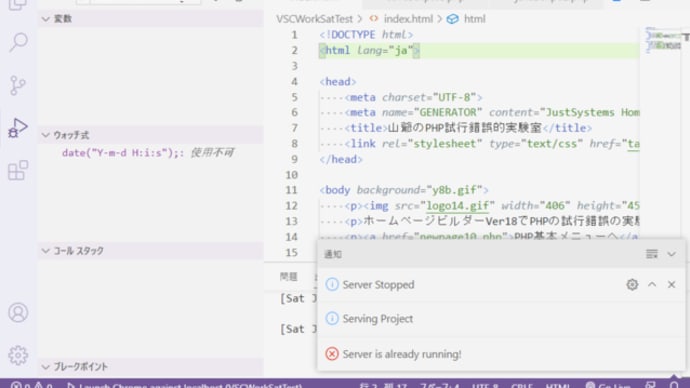Clear all notifications with the list icon
This screenshot has height=388, width=690.
(x=652, y=254)
